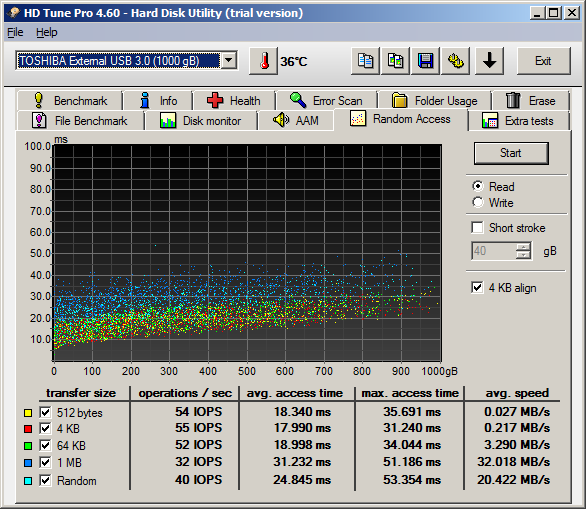586x509 pixels.
Task: Click the thermometer temperature icon
Action: (x=264, y=61)
